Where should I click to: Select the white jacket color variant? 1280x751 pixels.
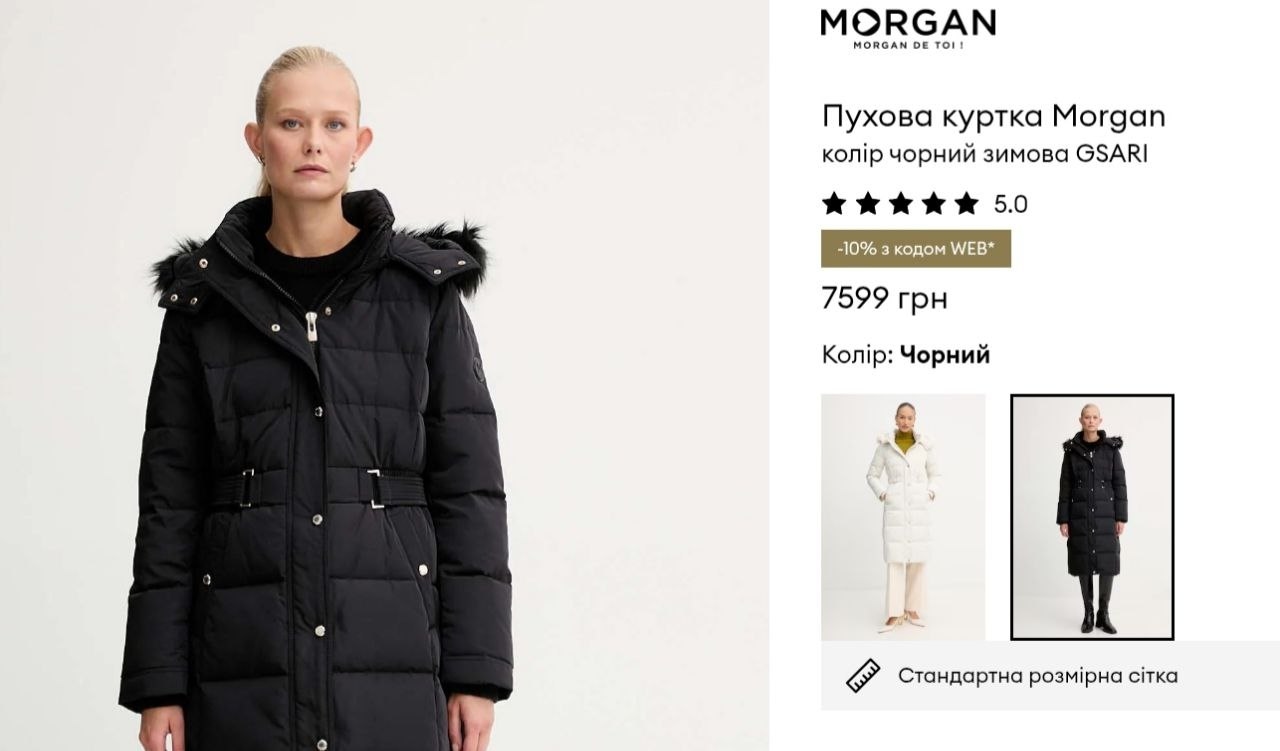pos(903,517)
